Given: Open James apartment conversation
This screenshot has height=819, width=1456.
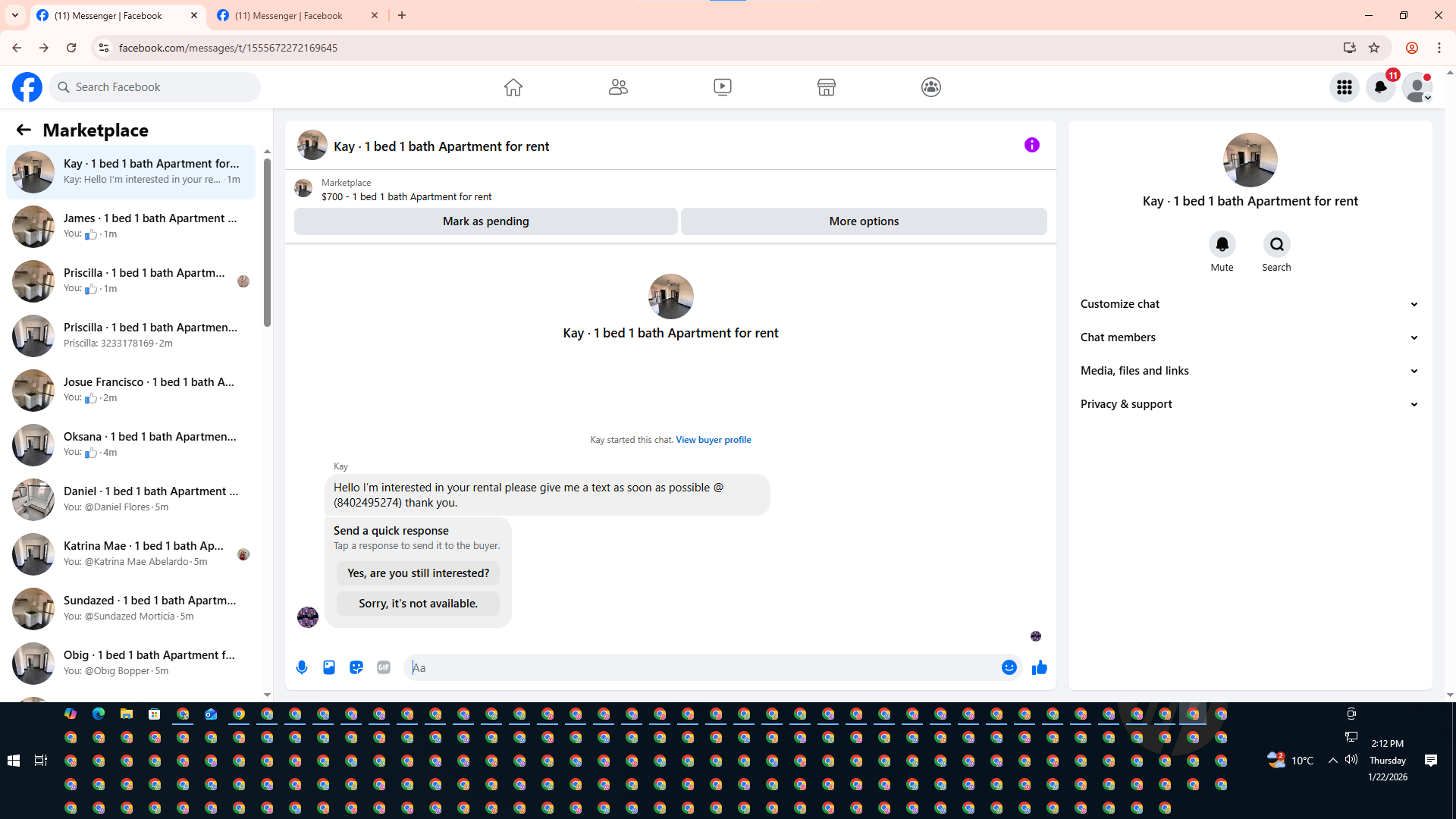Looking at the screenshot, I should 131,227.
